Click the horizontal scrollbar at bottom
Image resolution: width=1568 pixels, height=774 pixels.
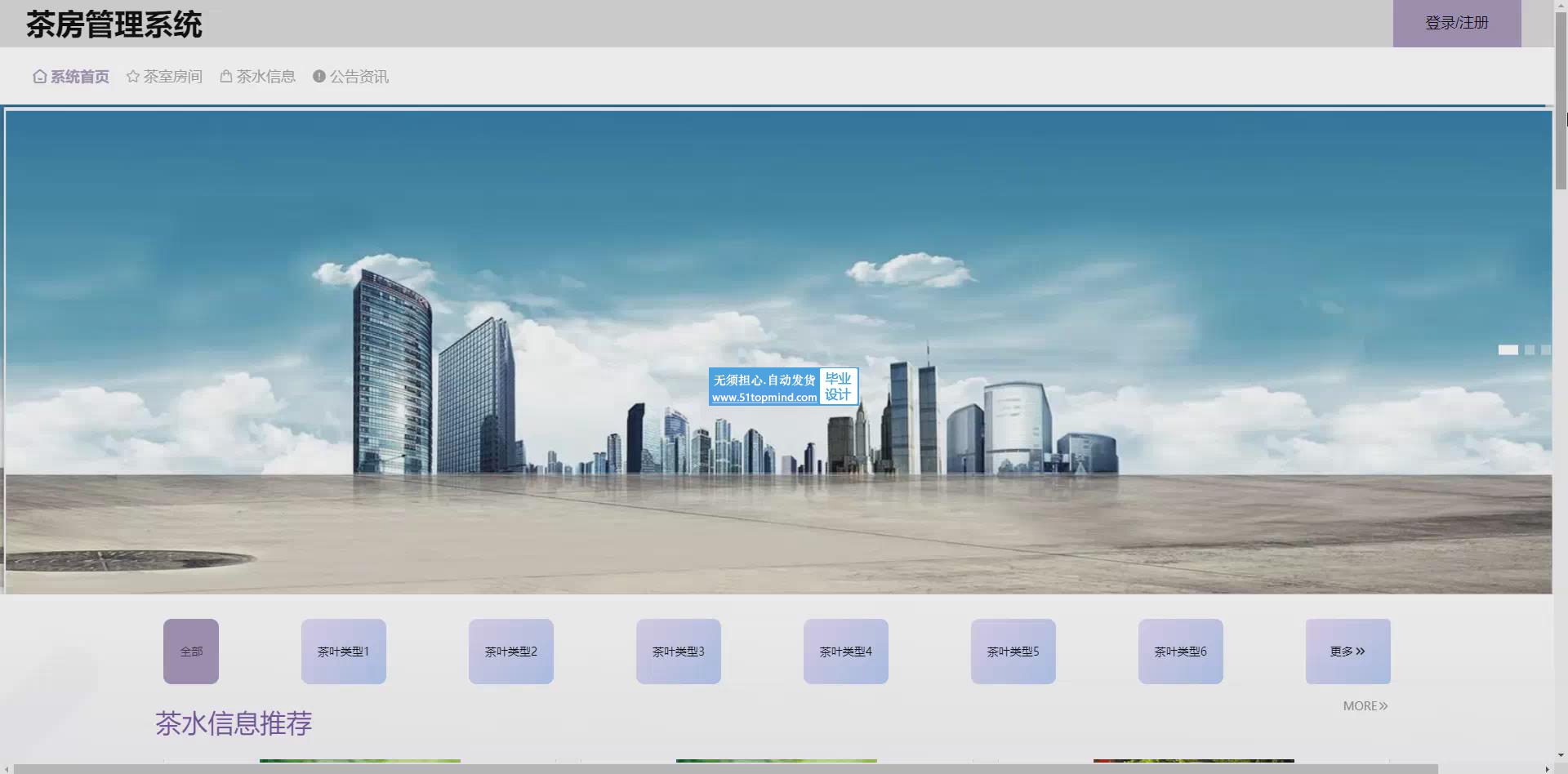726,769
